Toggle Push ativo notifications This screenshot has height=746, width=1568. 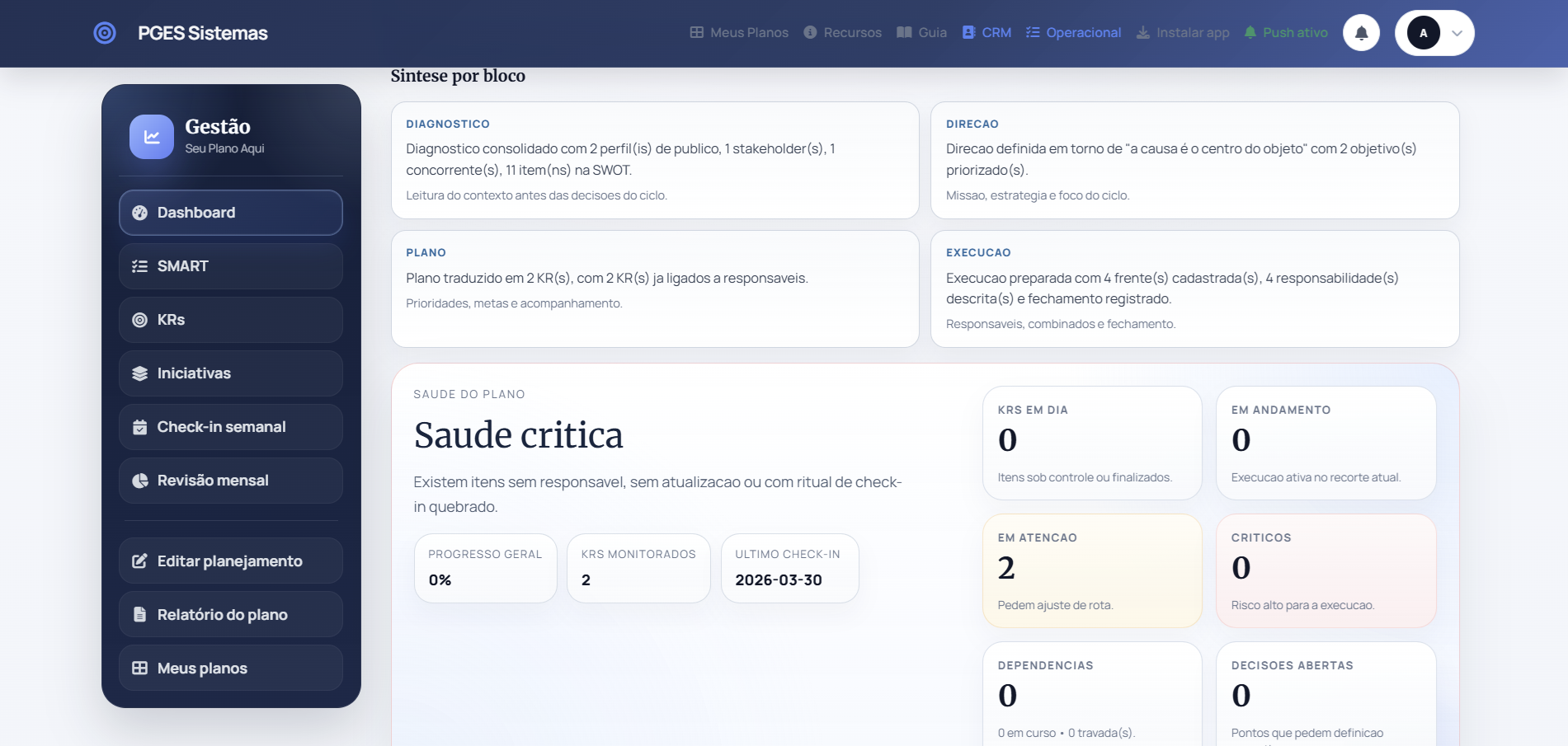click(x=1285, y=32)
